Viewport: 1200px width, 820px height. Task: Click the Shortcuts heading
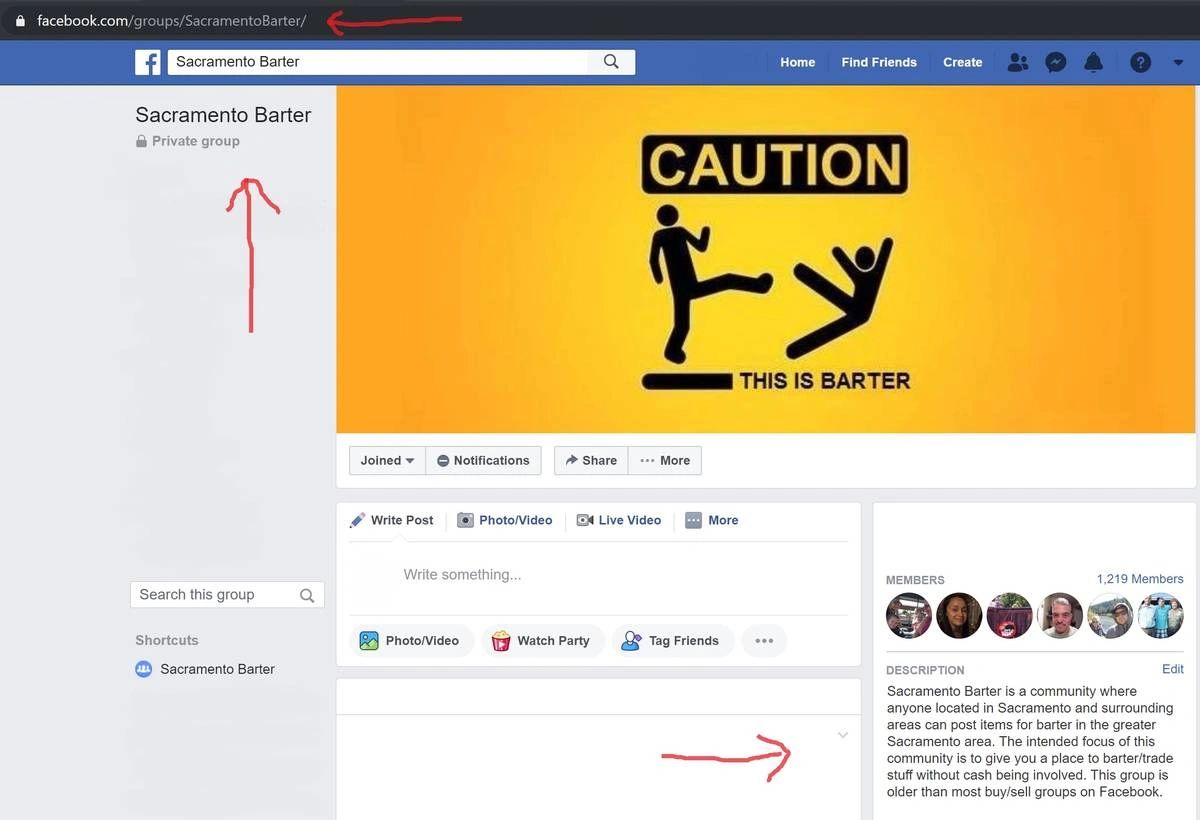pos(167,640)
